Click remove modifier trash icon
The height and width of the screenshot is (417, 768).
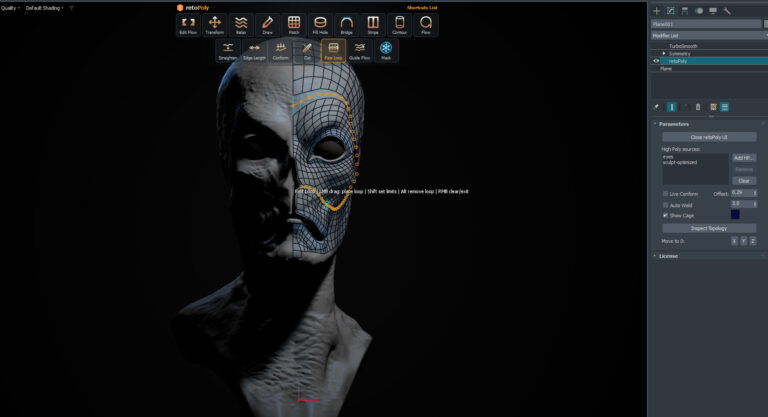[x=698, y=107]
